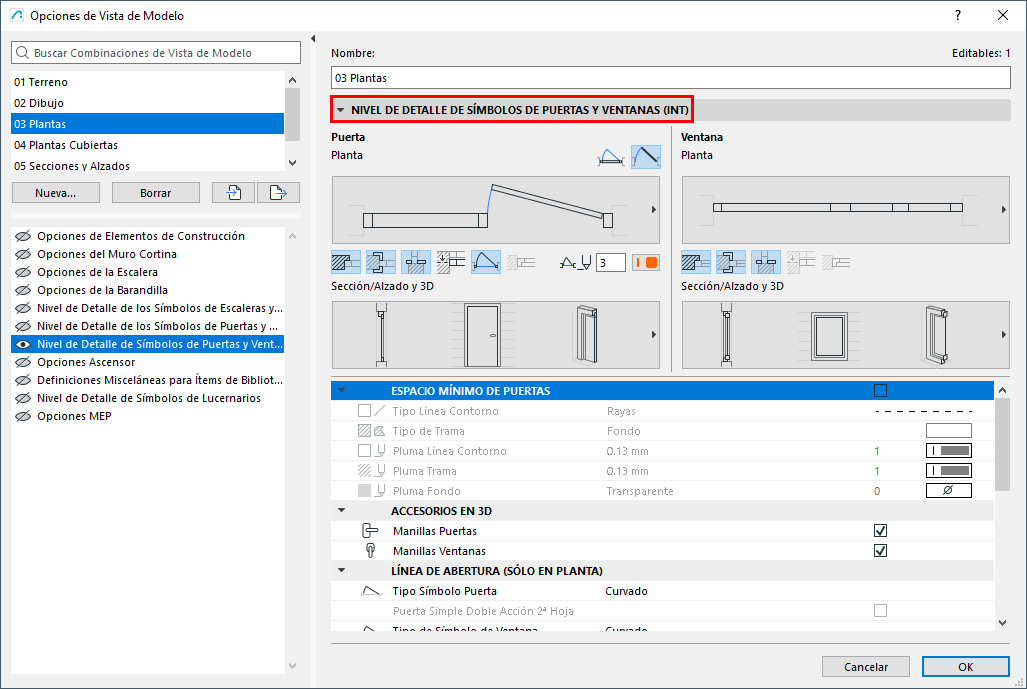Show Opciones del Muro Cortina eye
Screen dimensions: 1027x689
point(23,254)
